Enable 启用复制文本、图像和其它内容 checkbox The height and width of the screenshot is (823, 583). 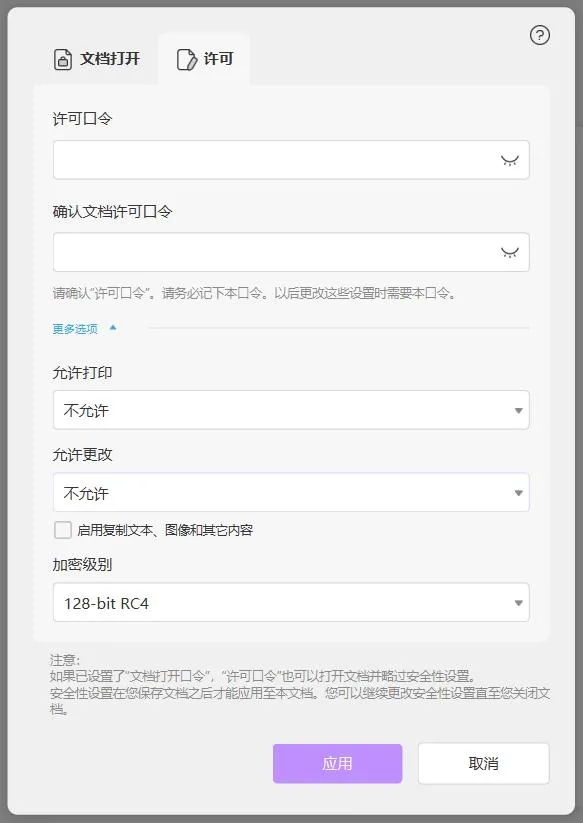(63, 530)
